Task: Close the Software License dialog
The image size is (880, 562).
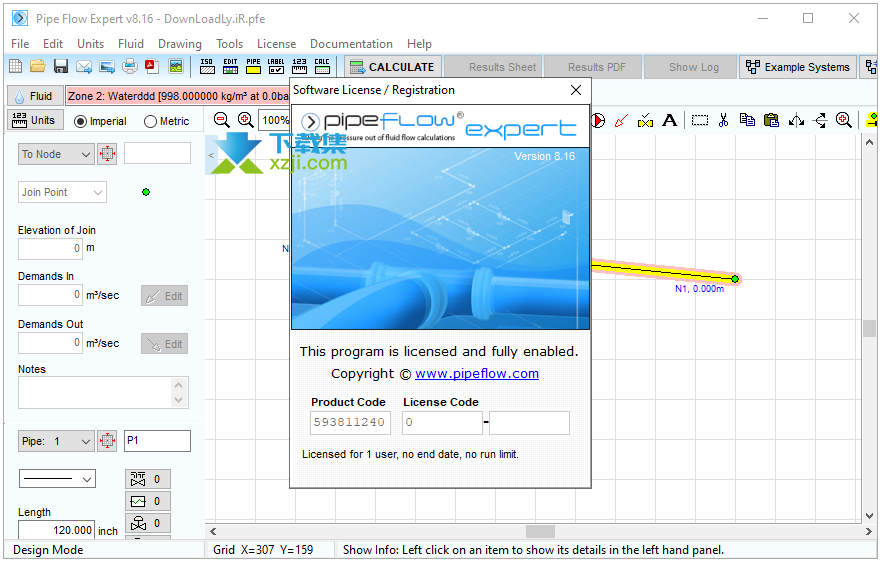Action: tap(576, 90)
